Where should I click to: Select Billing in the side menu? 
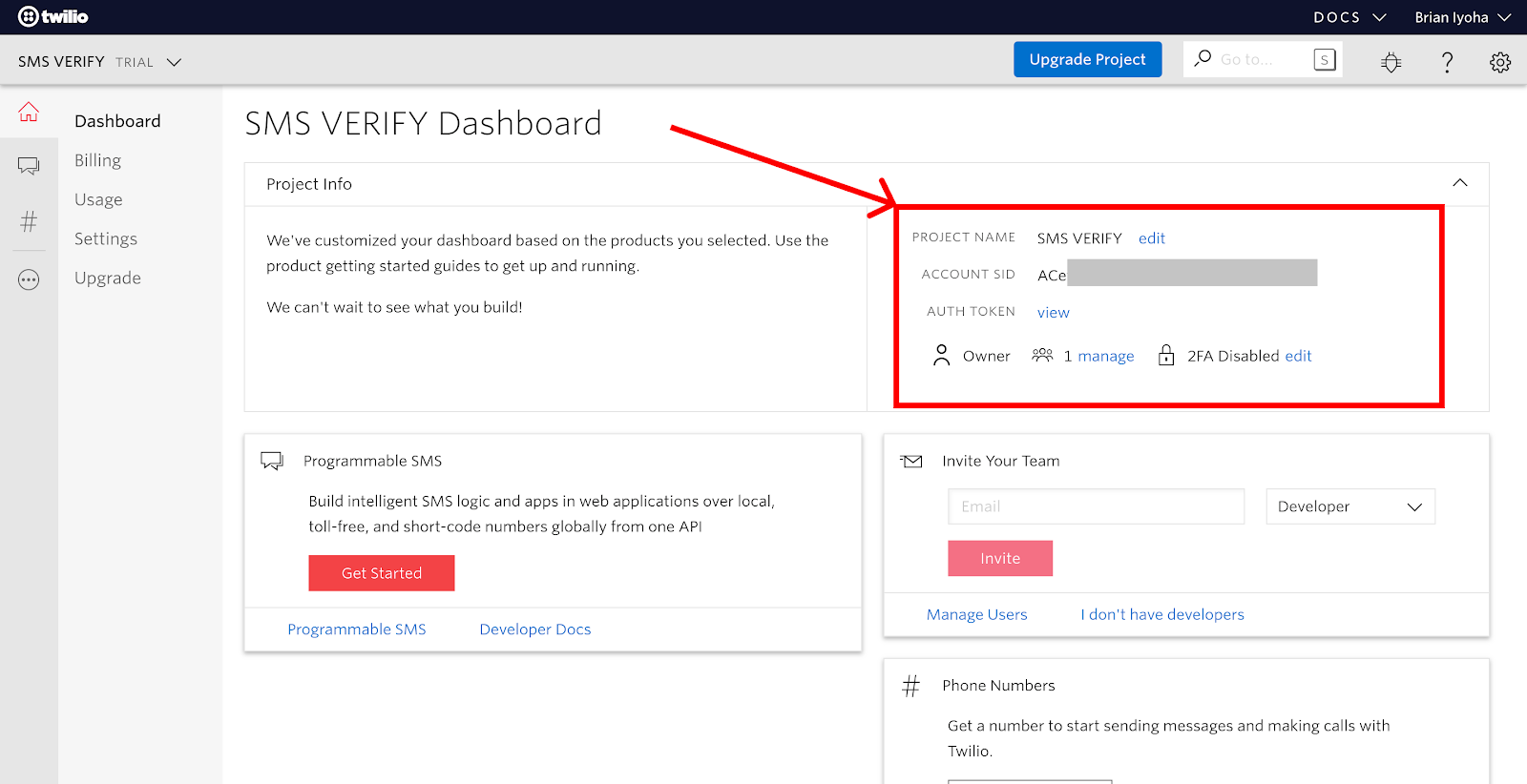pos(97,160)
